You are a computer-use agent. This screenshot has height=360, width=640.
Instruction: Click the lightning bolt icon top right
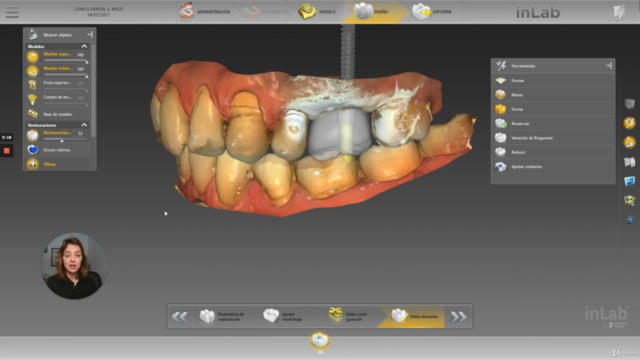(619, 12)
